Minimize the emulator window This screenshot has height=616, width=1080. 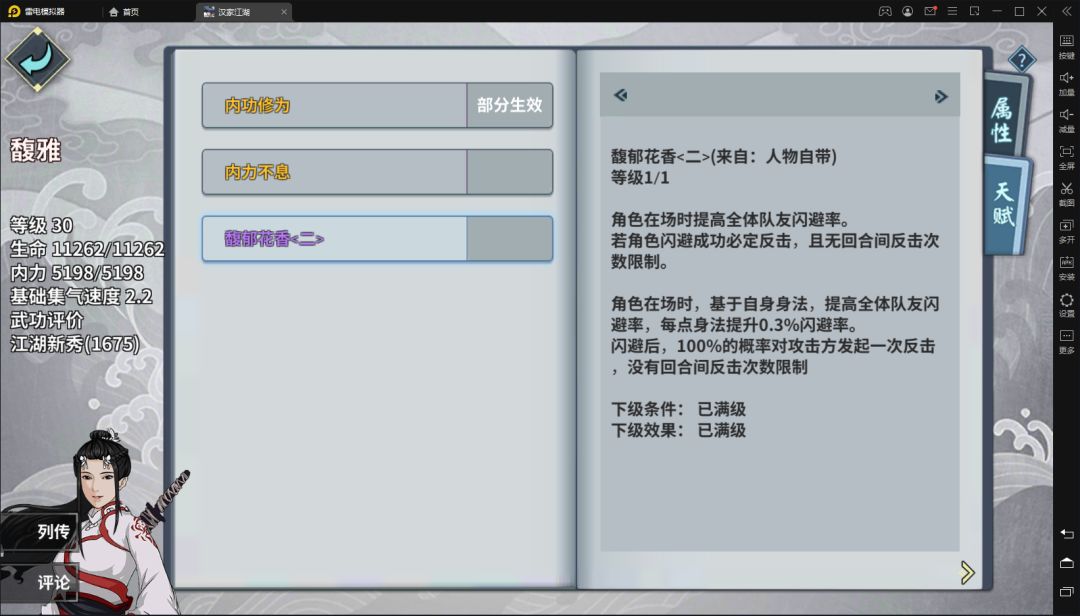pos(997,11)
